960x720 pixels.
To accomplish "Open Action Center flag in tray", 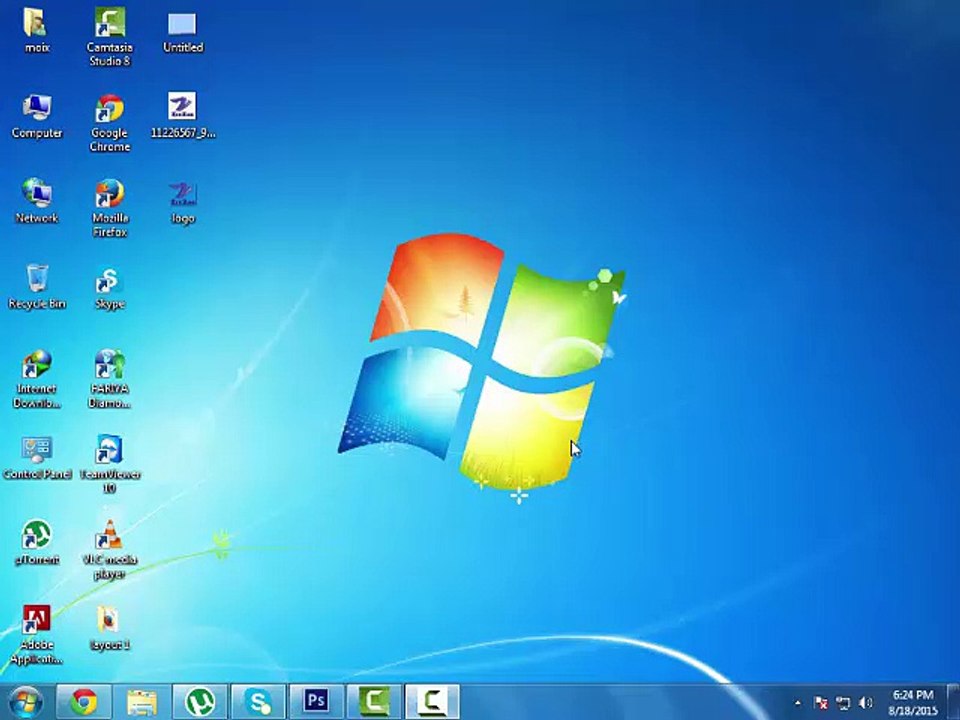I will point(820,703).
